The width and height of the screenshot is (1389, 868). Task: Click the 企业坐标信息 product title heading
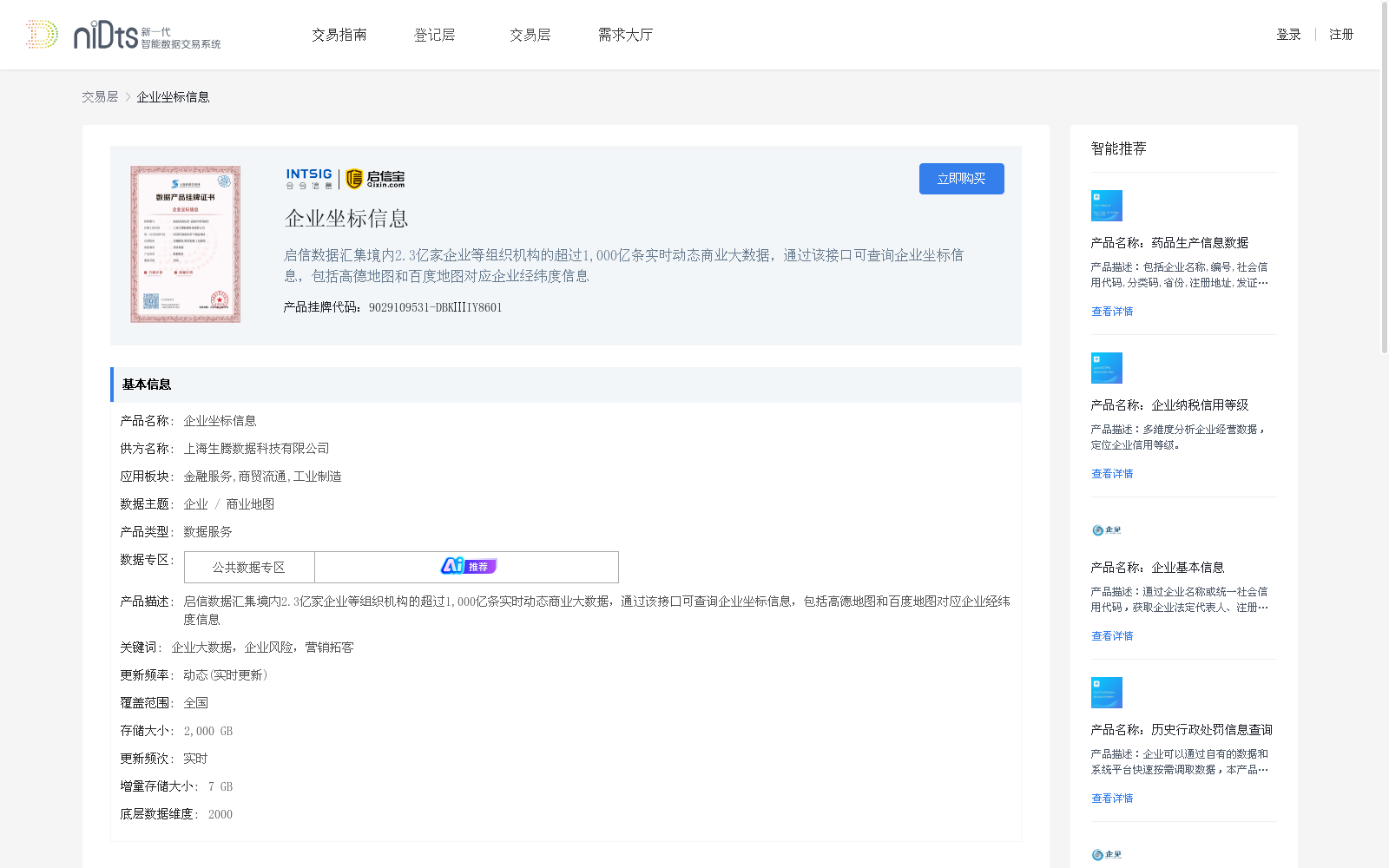[346, 219]
